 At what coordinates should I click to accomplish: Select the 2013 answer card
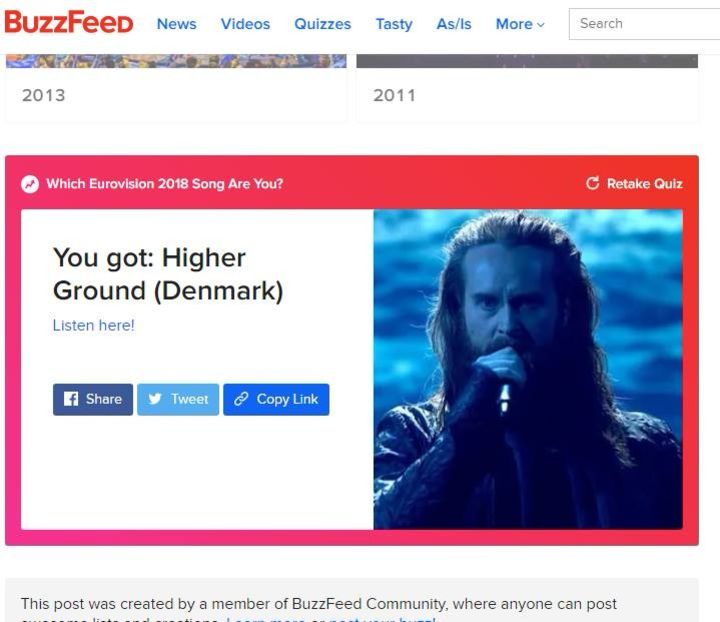click(176, 88)
